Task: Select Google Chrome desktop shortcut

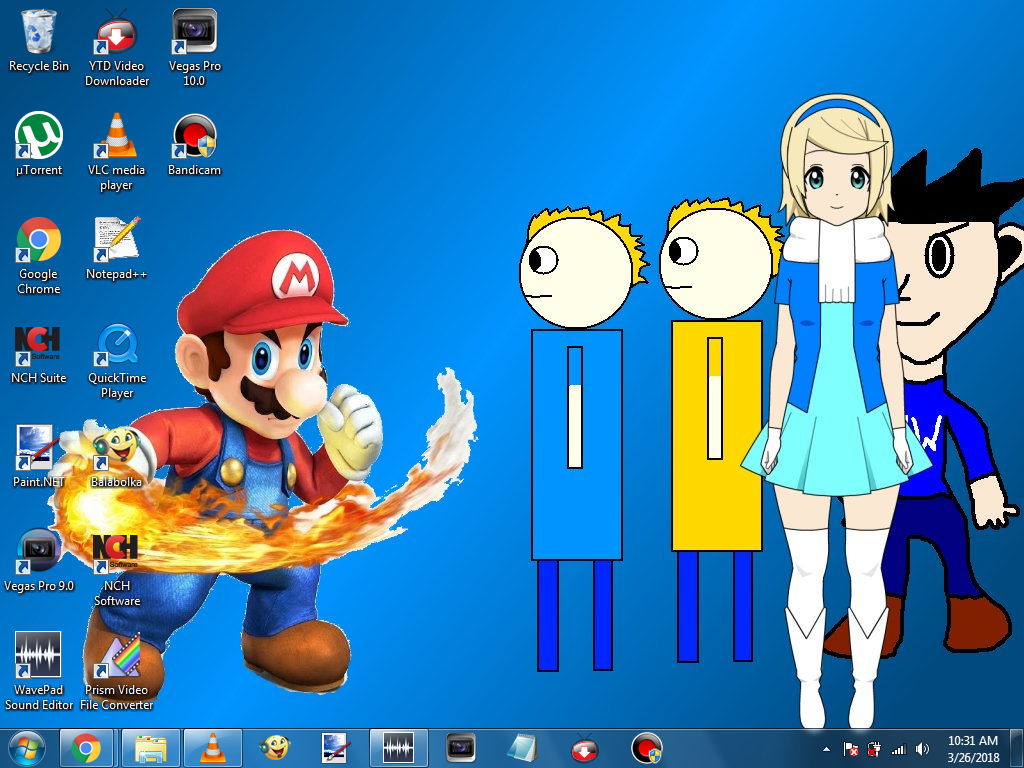Action: click(39, 256)
